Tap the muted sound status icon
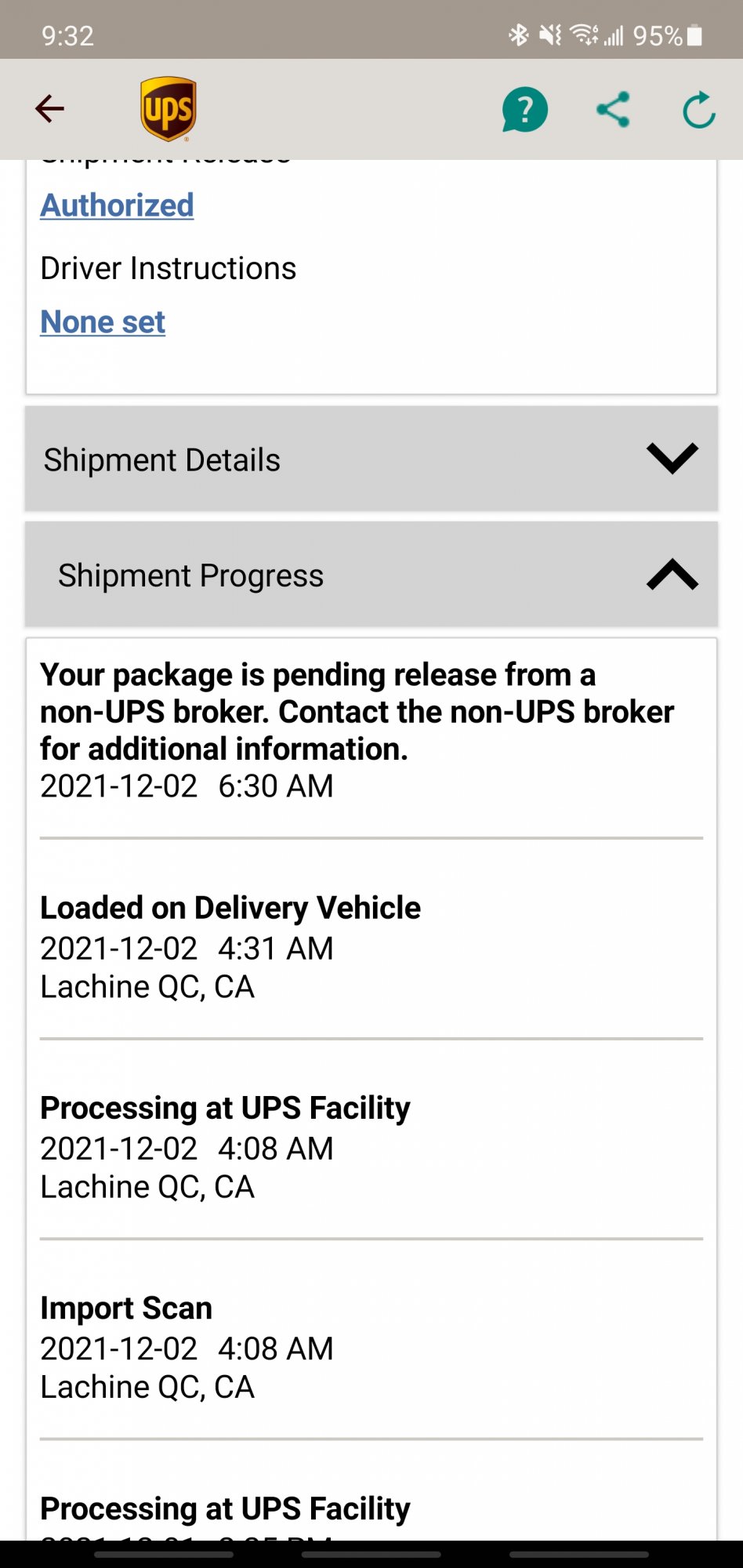743x1568 pixels. 550,35
